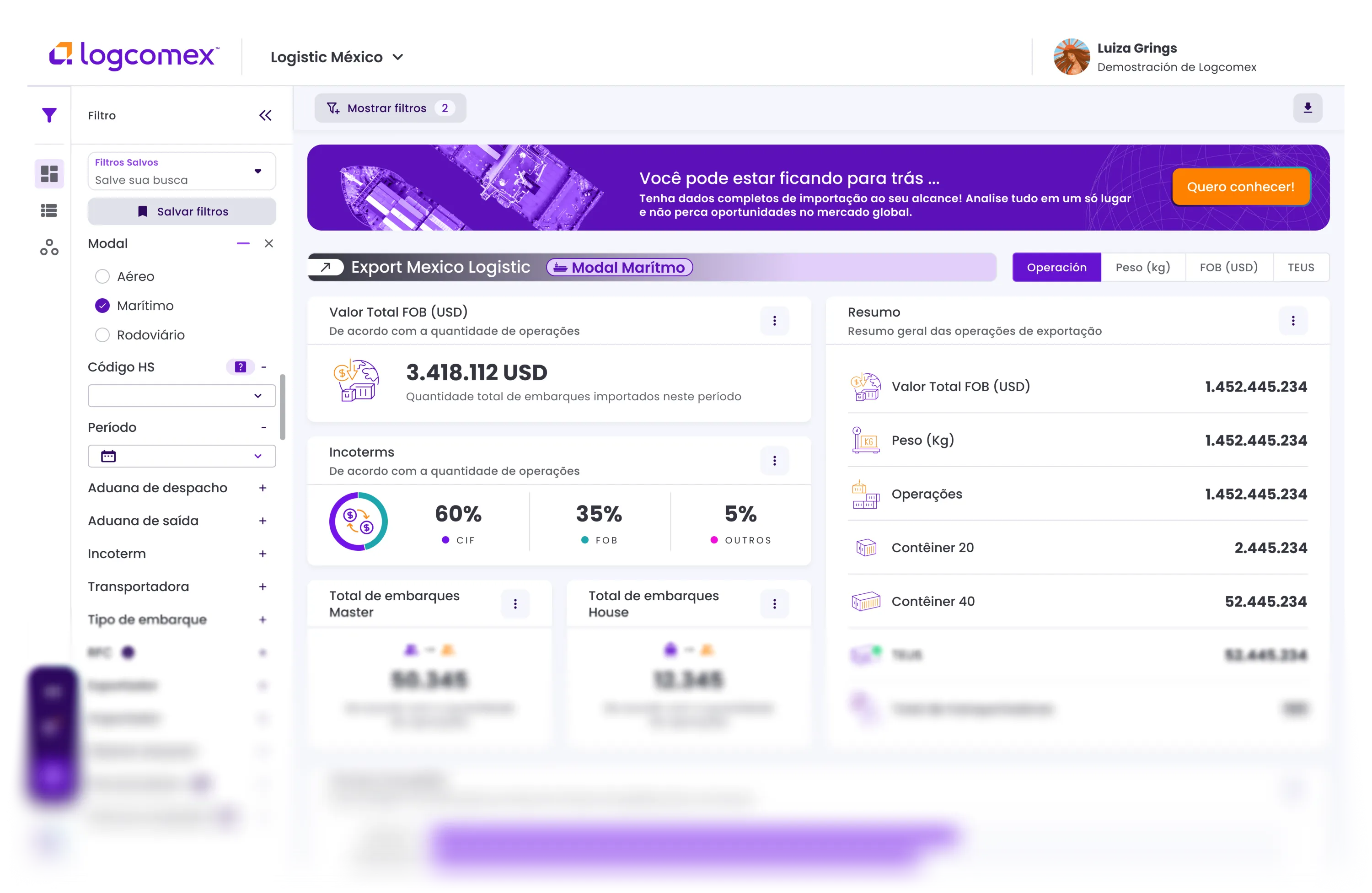Viewport: 1372px width, 893px height.
Task: Switch to the Peso (kg) tab
Action: point(1142,268)
